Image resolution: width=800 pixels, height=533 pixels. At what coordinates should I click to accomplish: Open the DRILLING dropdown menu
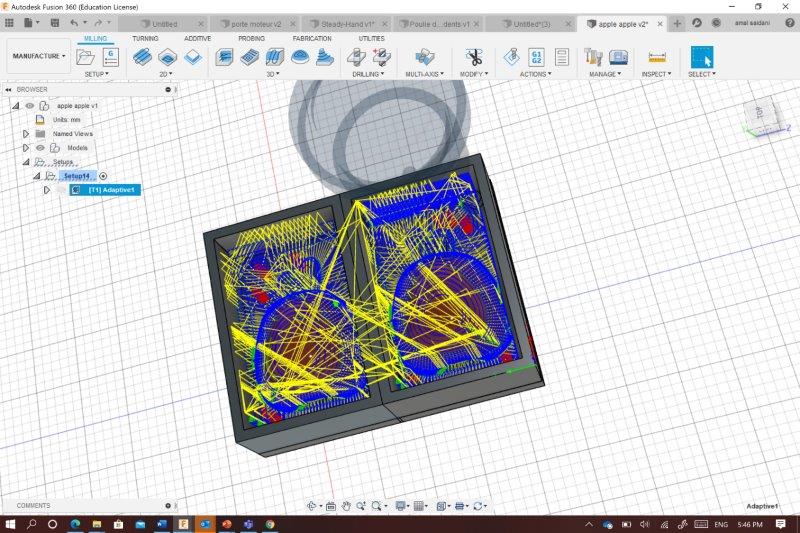pyautogui.click(x=368, y=74)
